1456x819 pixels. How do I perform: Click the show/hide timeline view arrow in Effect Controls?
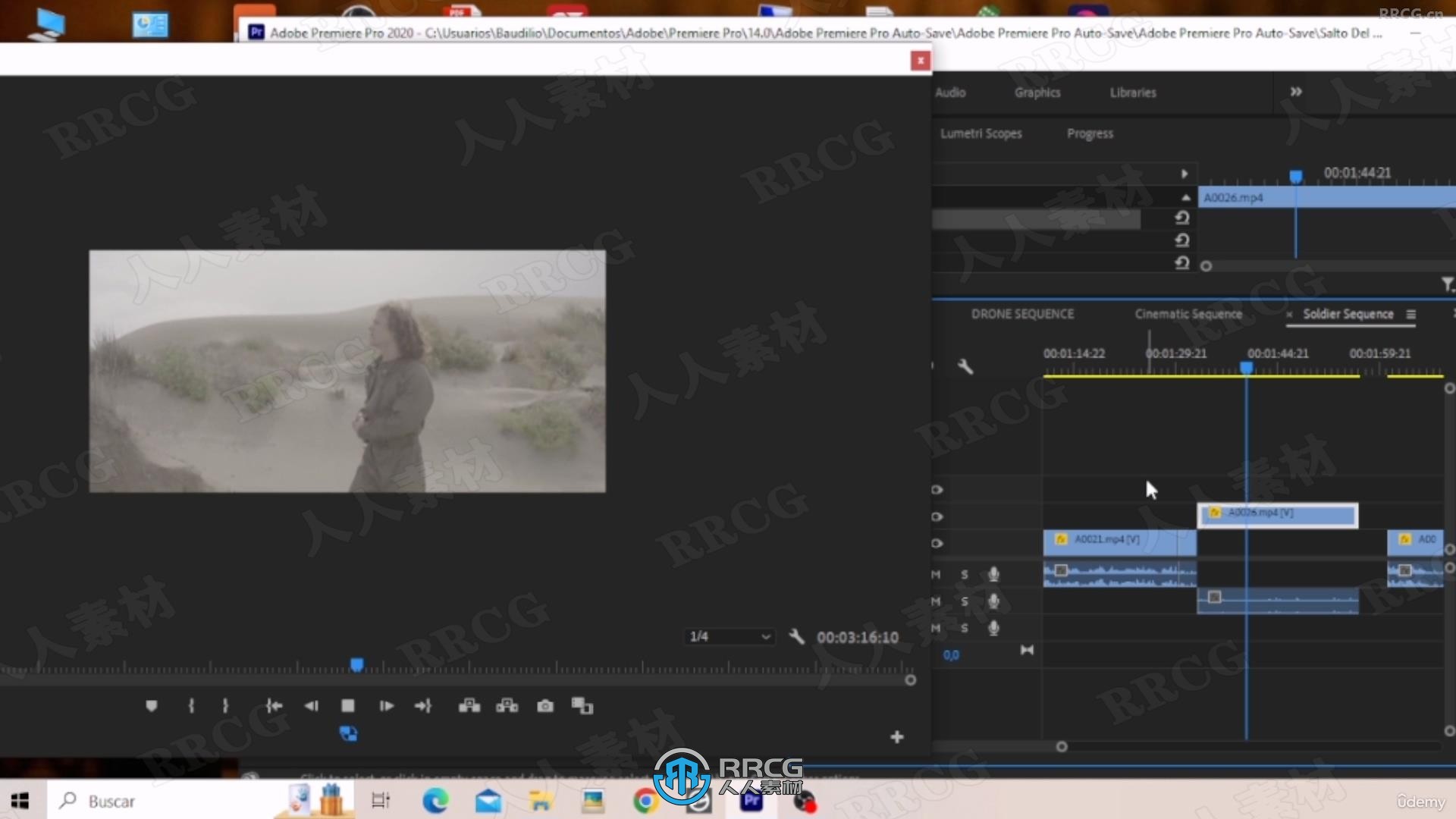pyautogui.click(x=1185, y=174)
